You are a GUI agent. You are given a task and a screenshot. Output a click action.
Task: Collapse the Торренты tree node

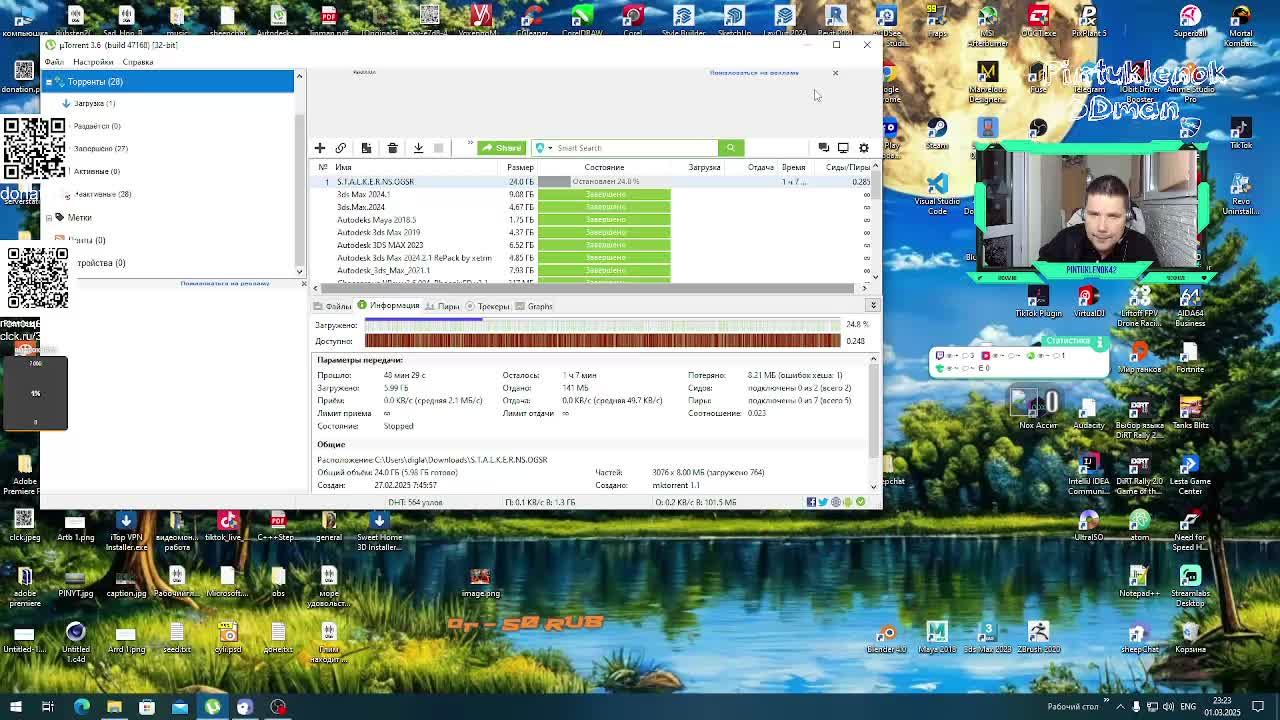pos(48,82)
